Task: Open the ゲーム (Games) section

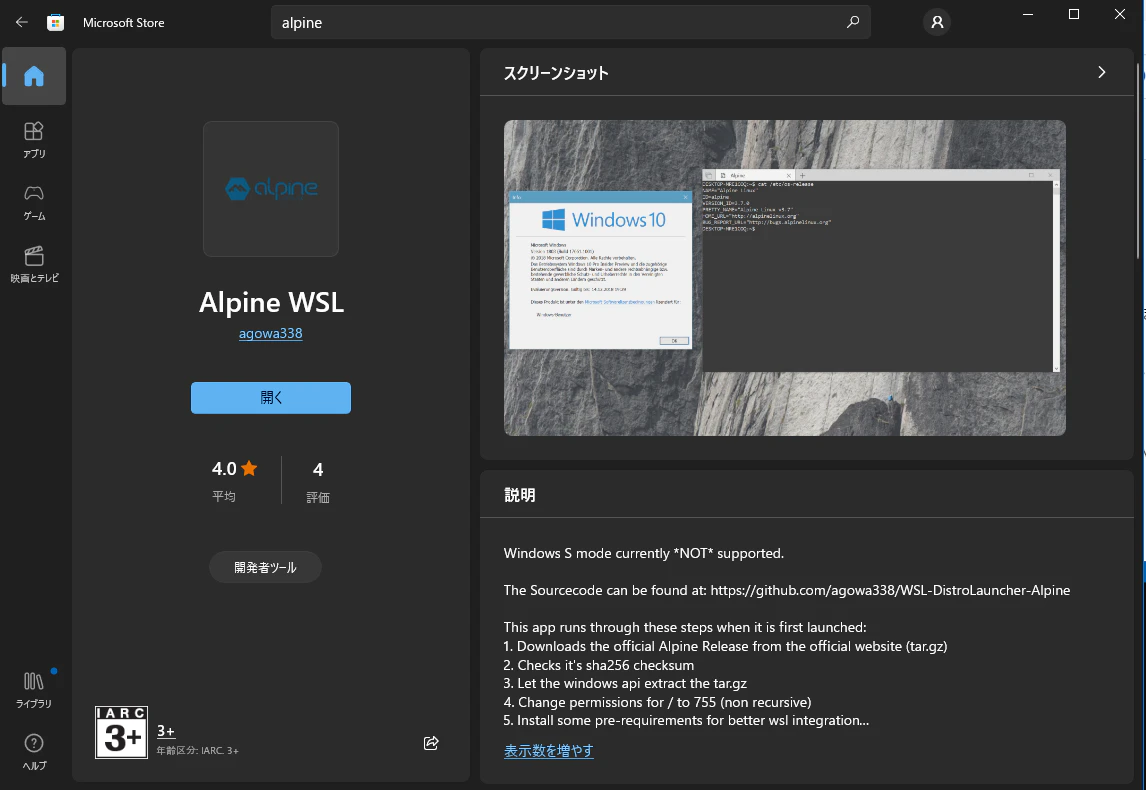Action: coord(34,202)
